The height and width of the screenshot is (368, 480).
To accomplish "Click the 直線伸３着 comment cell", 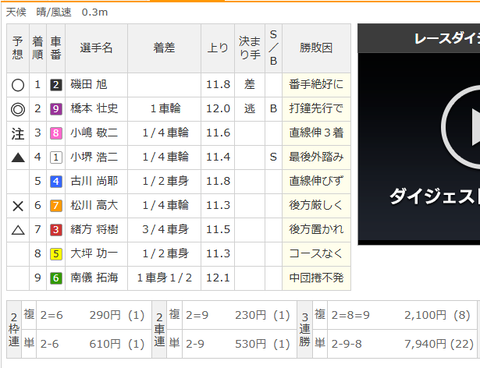I will [316, 133].
